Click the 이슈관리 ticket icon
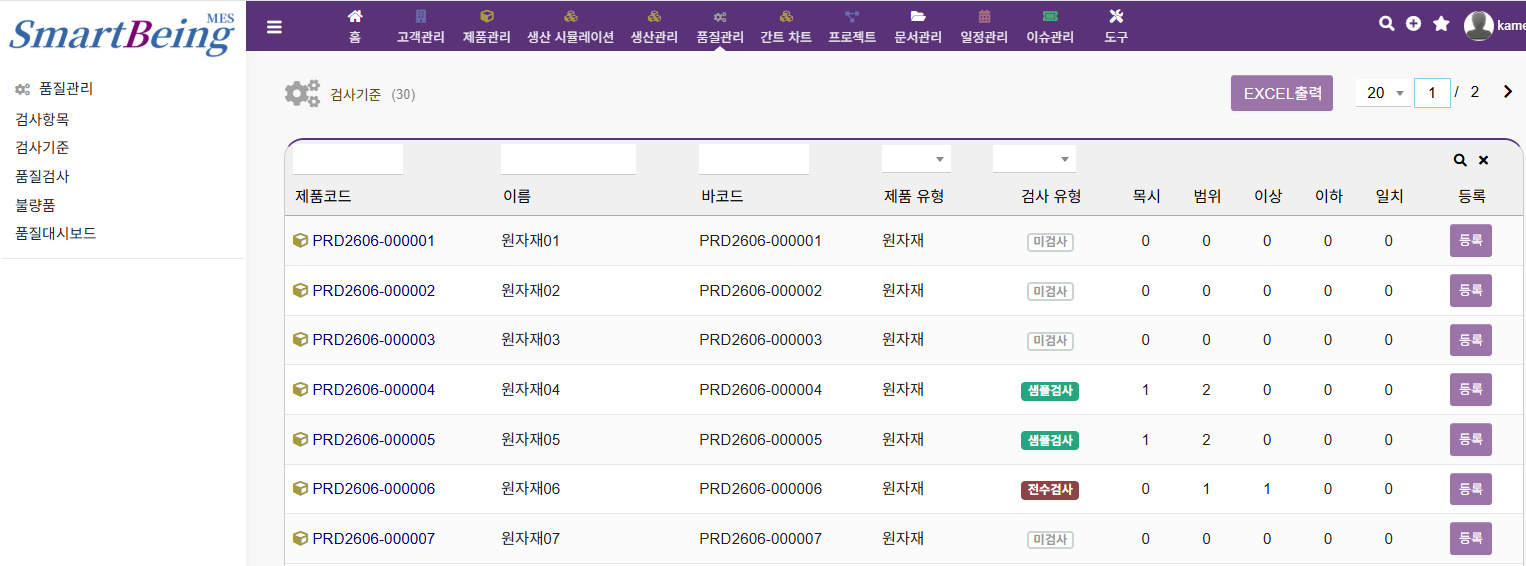The image size is (1526, 566). 1050,17
